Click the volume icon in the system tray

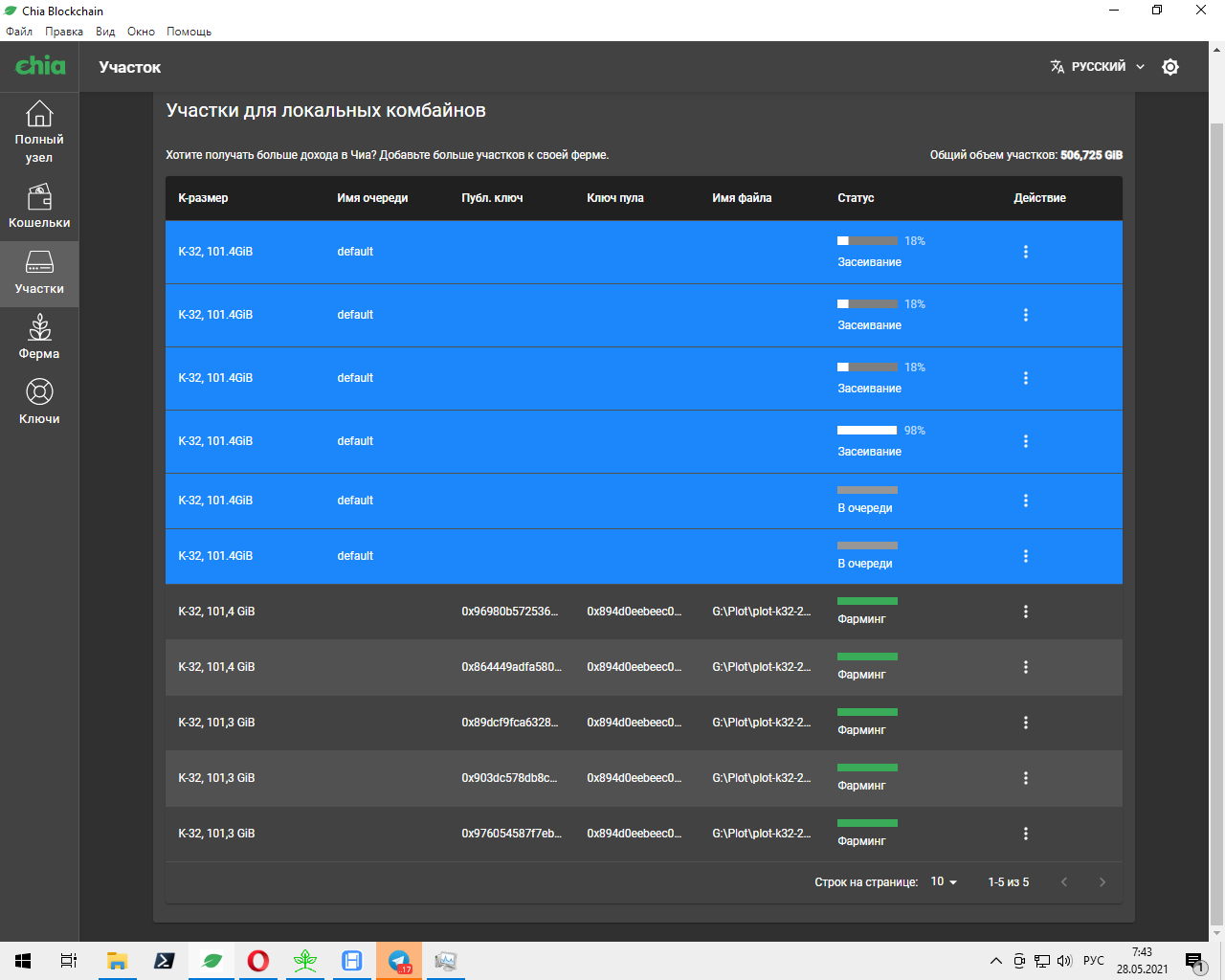pyautogui.click(x=1064, y=961)
